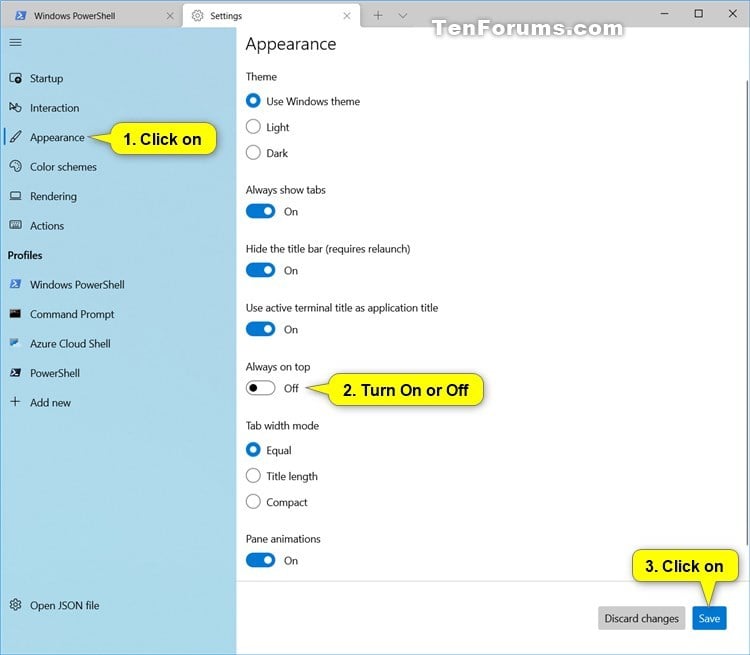Screen dimensions: 750x655
Task: Open the Startup settings page
Action: 119,78
